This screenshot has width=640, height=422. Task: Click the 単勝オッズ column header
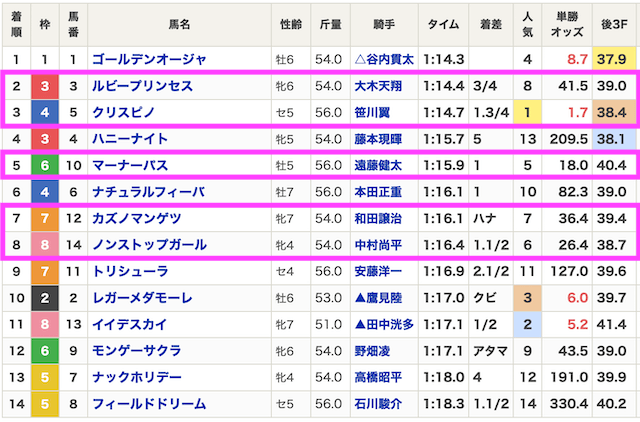pyautogui.click(x=567, y=25)
